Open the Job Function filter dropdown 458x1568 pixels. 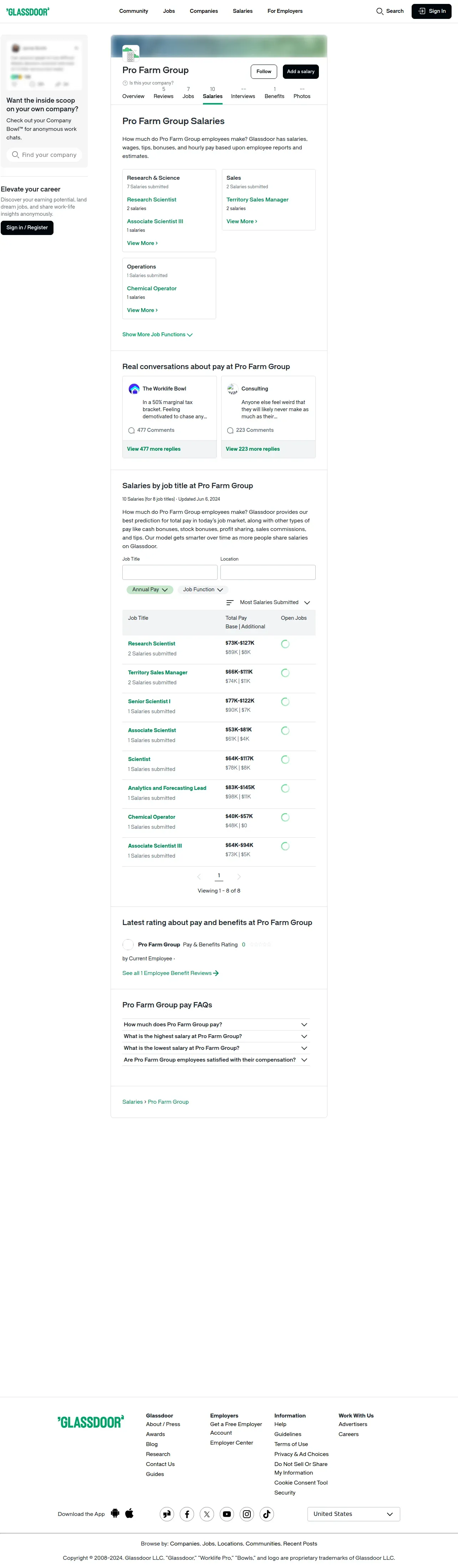pos(203,589)
